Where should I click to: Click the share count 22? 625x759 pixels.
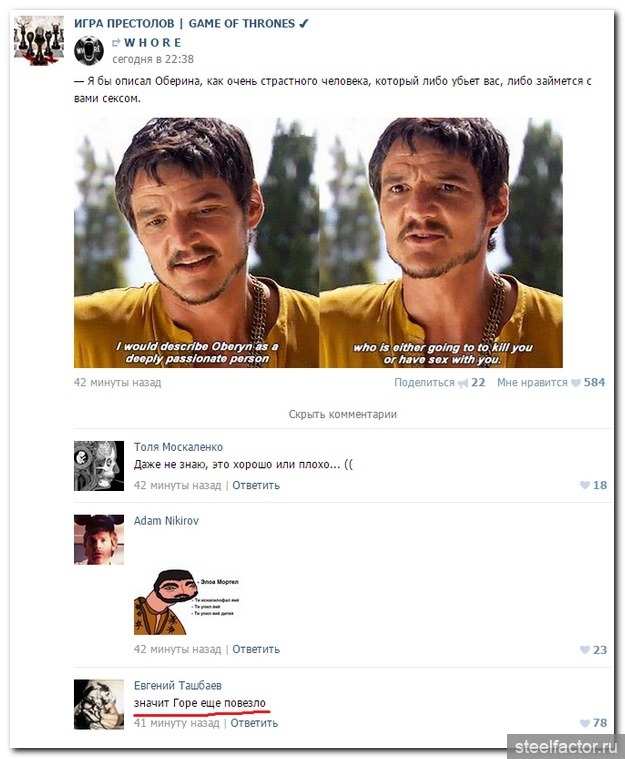(x=478, y=382)
